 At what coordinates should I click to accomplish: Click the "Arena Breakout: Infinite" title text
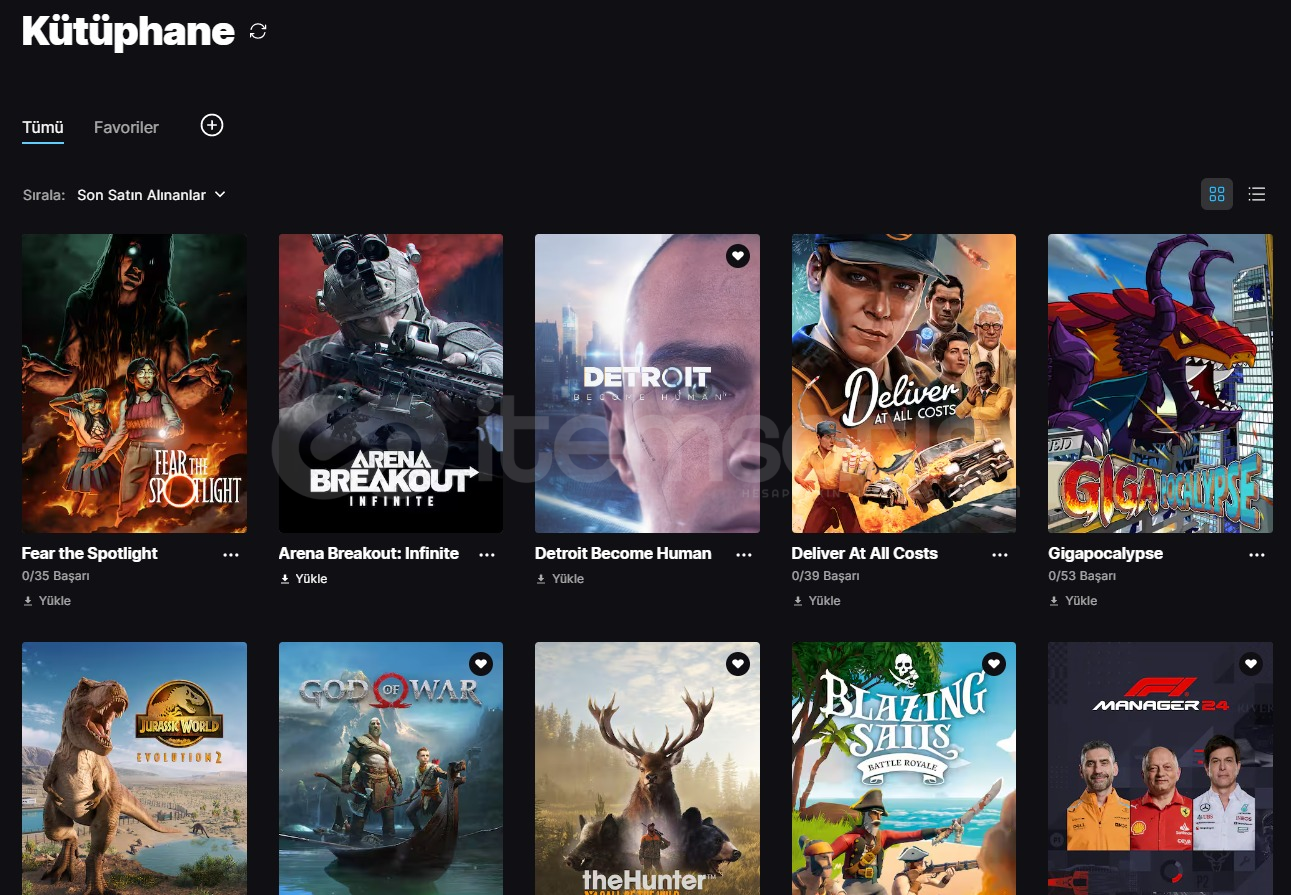[369, 554]
